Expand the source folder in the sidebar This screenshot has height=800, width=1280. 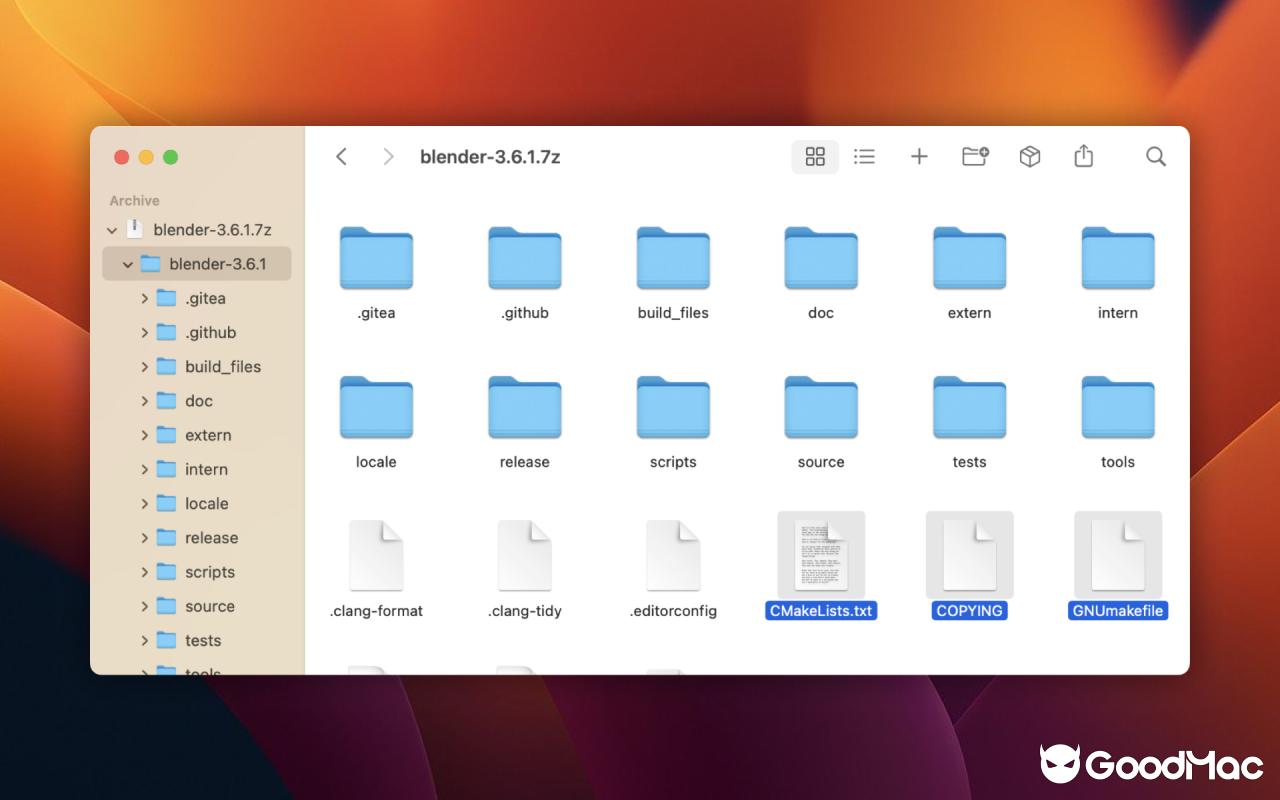(144, 606)
